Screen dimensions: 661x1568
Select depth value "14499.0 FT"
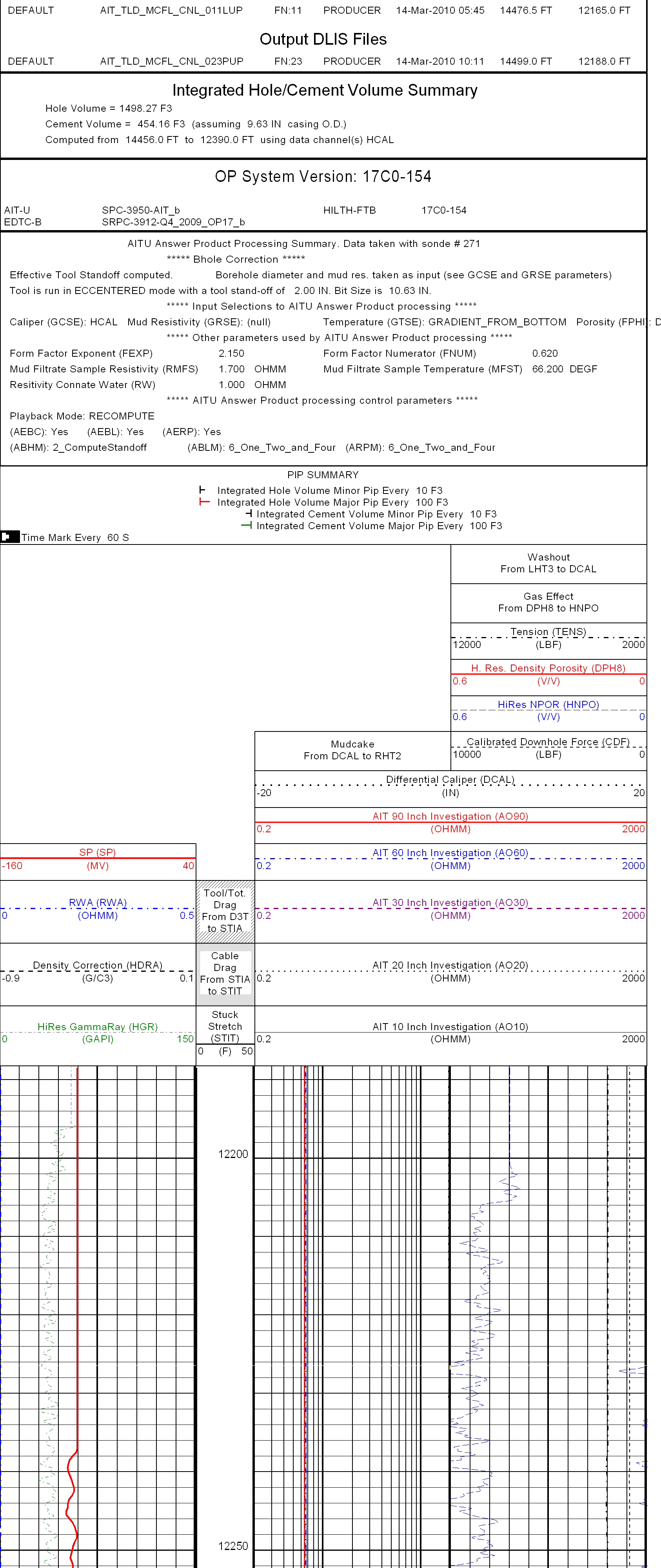(526, 61)
